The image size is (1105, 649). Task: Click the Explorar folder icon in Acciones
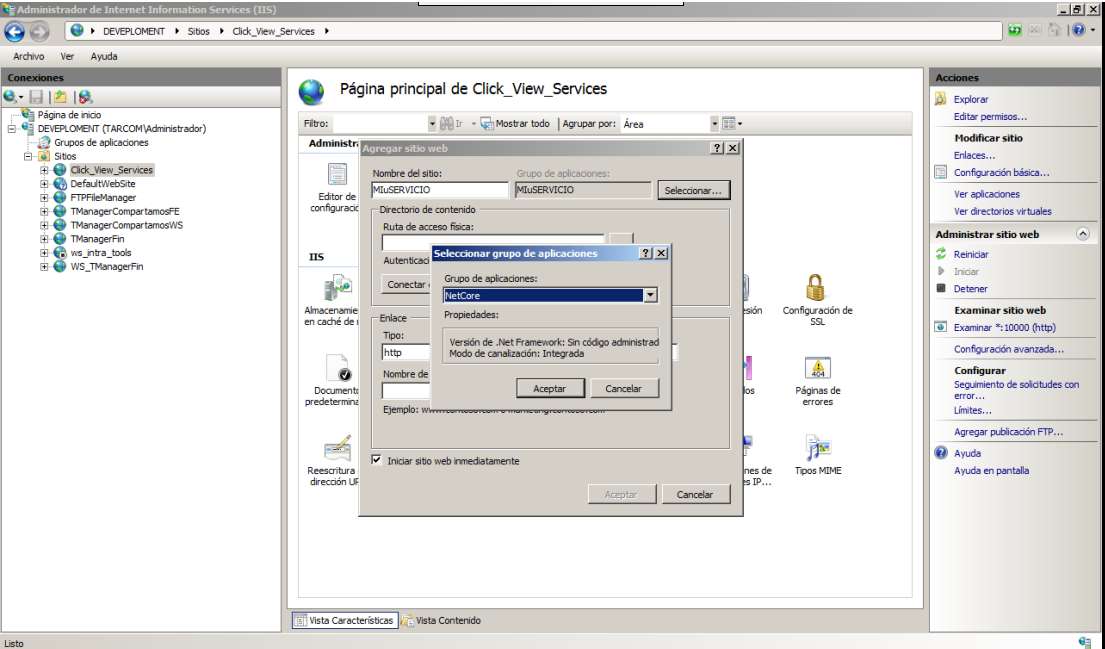click(940, 99)
